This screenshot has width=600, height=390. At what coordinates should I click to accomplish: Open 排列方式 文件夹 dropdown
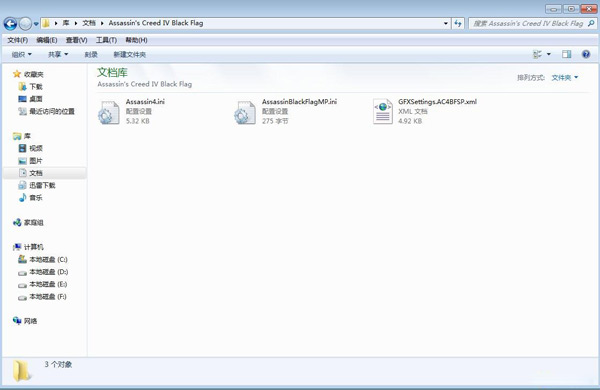click(565, 78)
